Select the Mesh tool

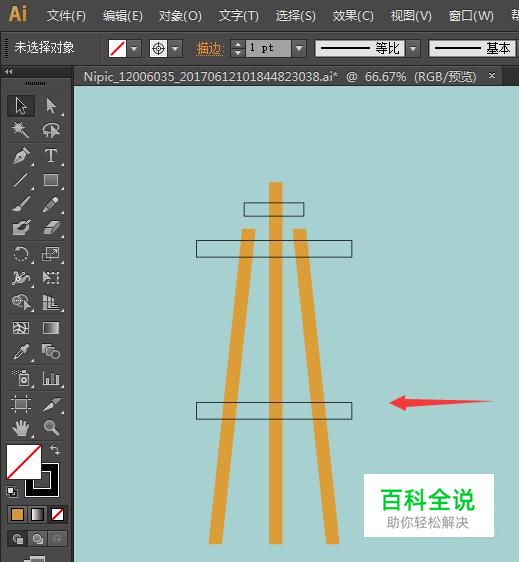click(21, 328)
